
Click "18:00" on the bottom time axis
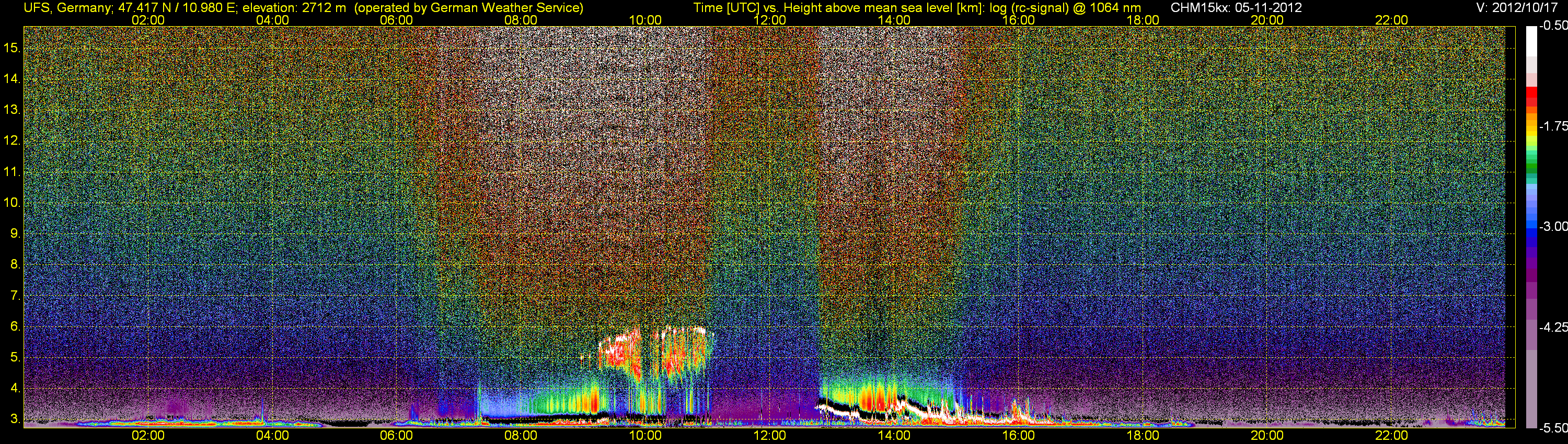pos(1143,436)
